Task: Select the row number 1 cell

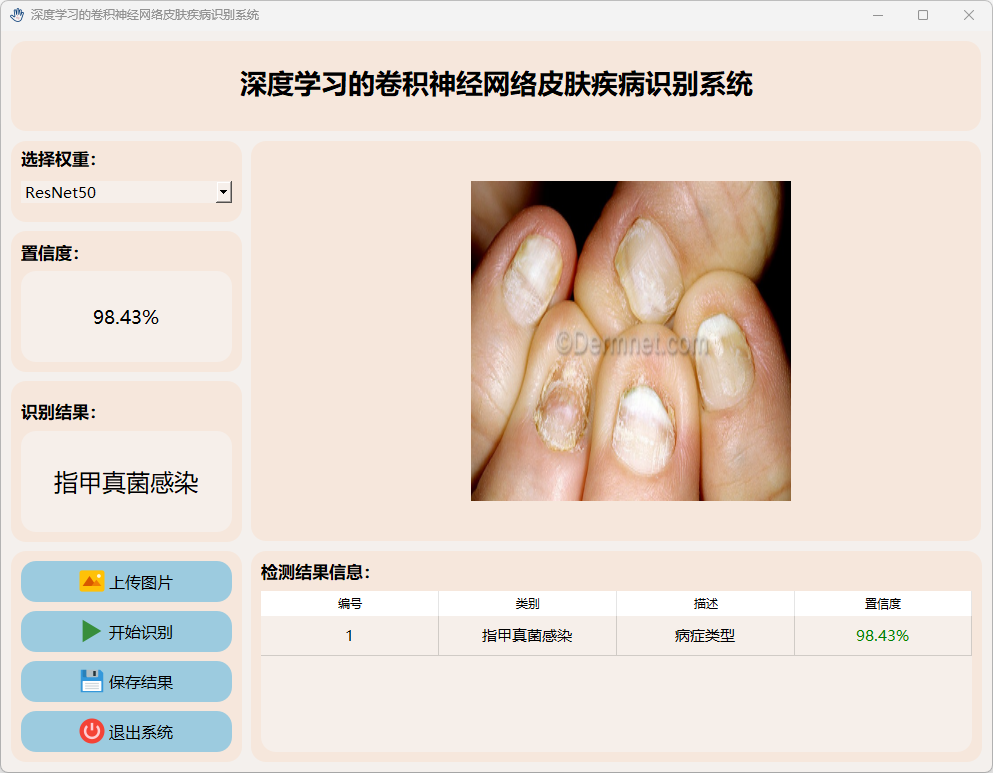Action: (349, 636)
